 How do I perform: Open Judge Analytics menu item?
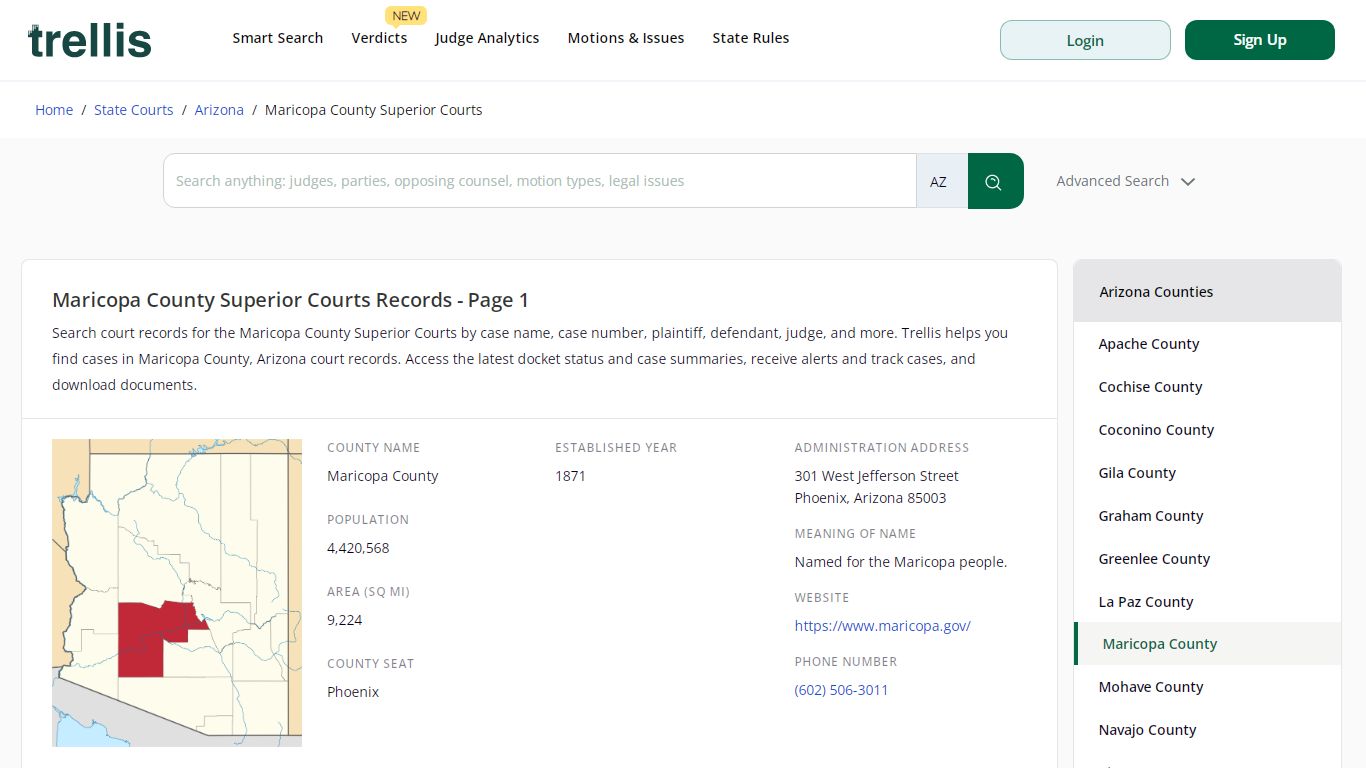tap(487, 38)
